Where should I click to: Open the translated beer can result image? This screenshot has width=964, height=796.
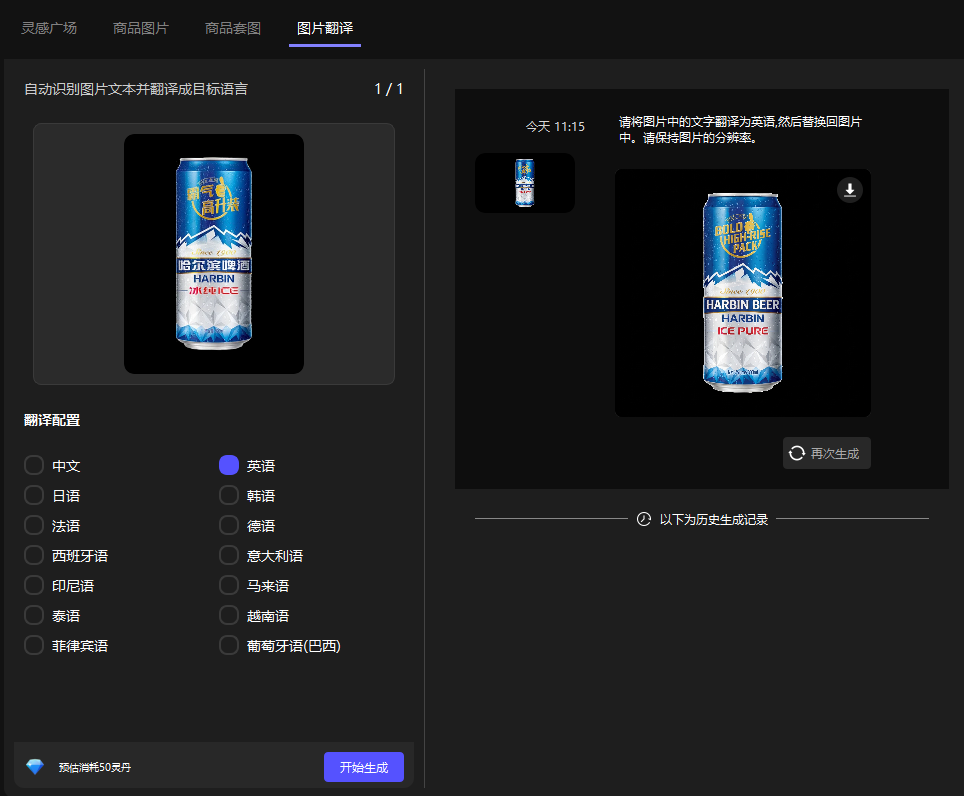pos(742,293)
